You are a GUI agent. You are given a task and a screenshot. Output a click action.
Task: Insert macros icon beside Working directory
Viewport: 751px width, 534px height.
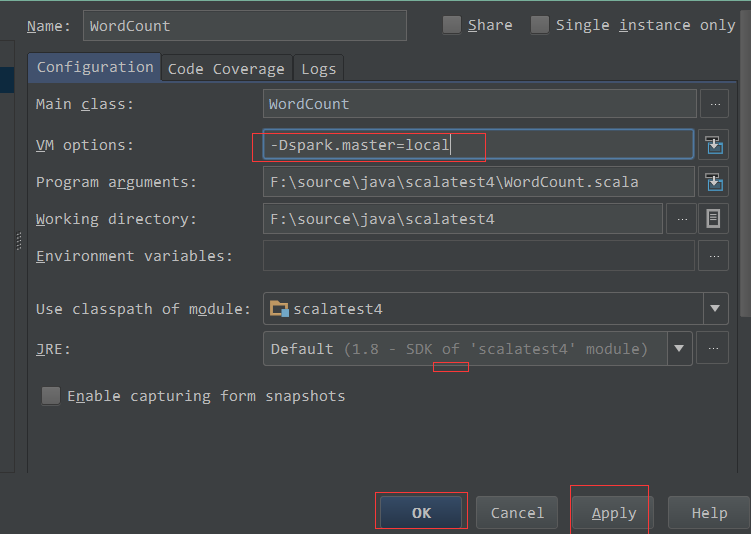(x=714, y=218)
